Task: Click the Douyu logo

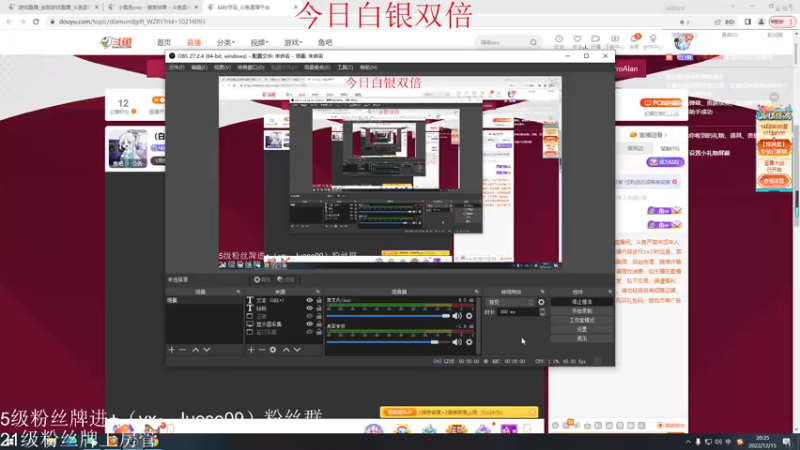Action: coord(116,42)
